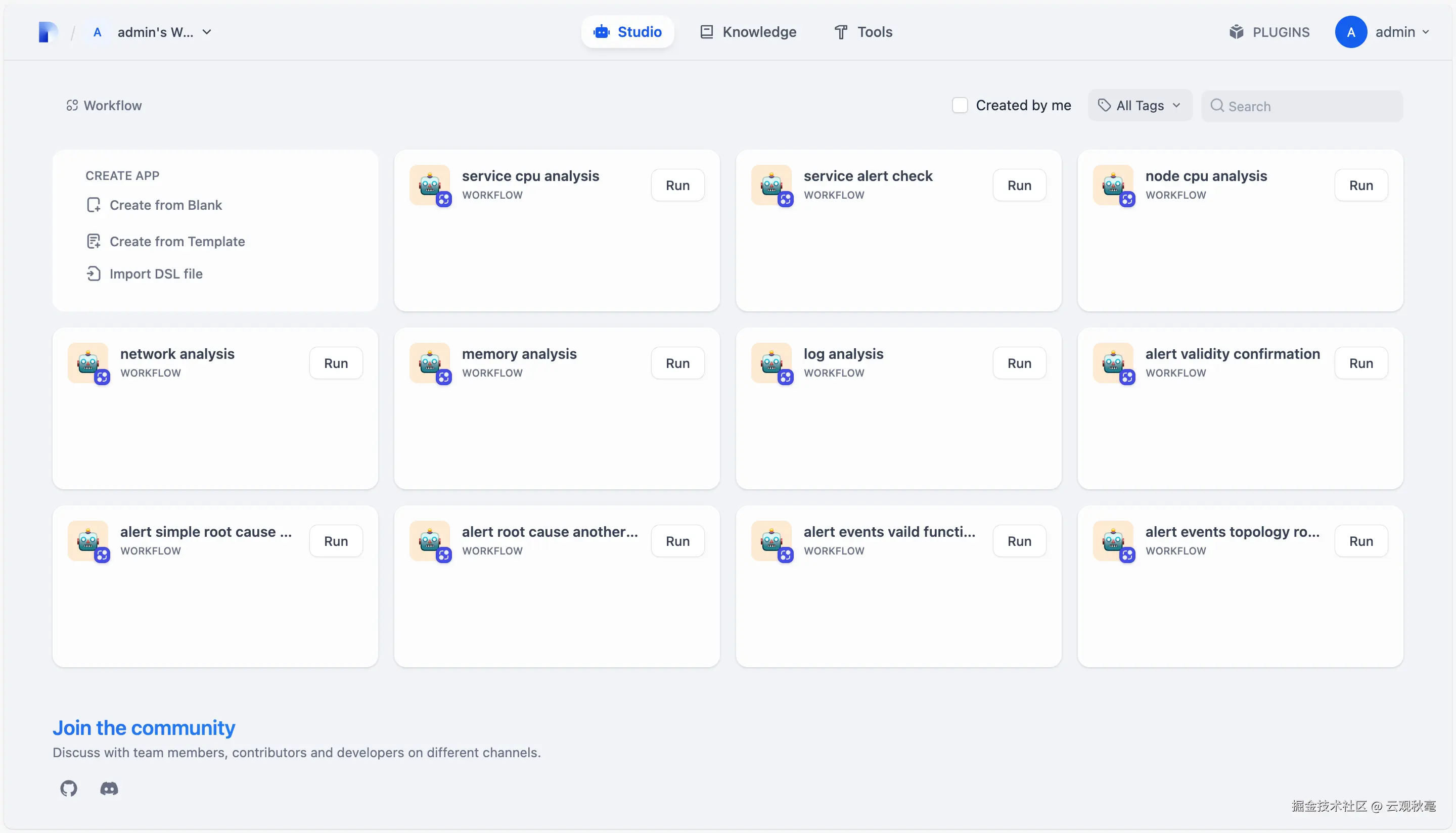Run the service cpu analysis workflow
Viewport: 1456px width, 833px height.
click(x=677, y=186)
